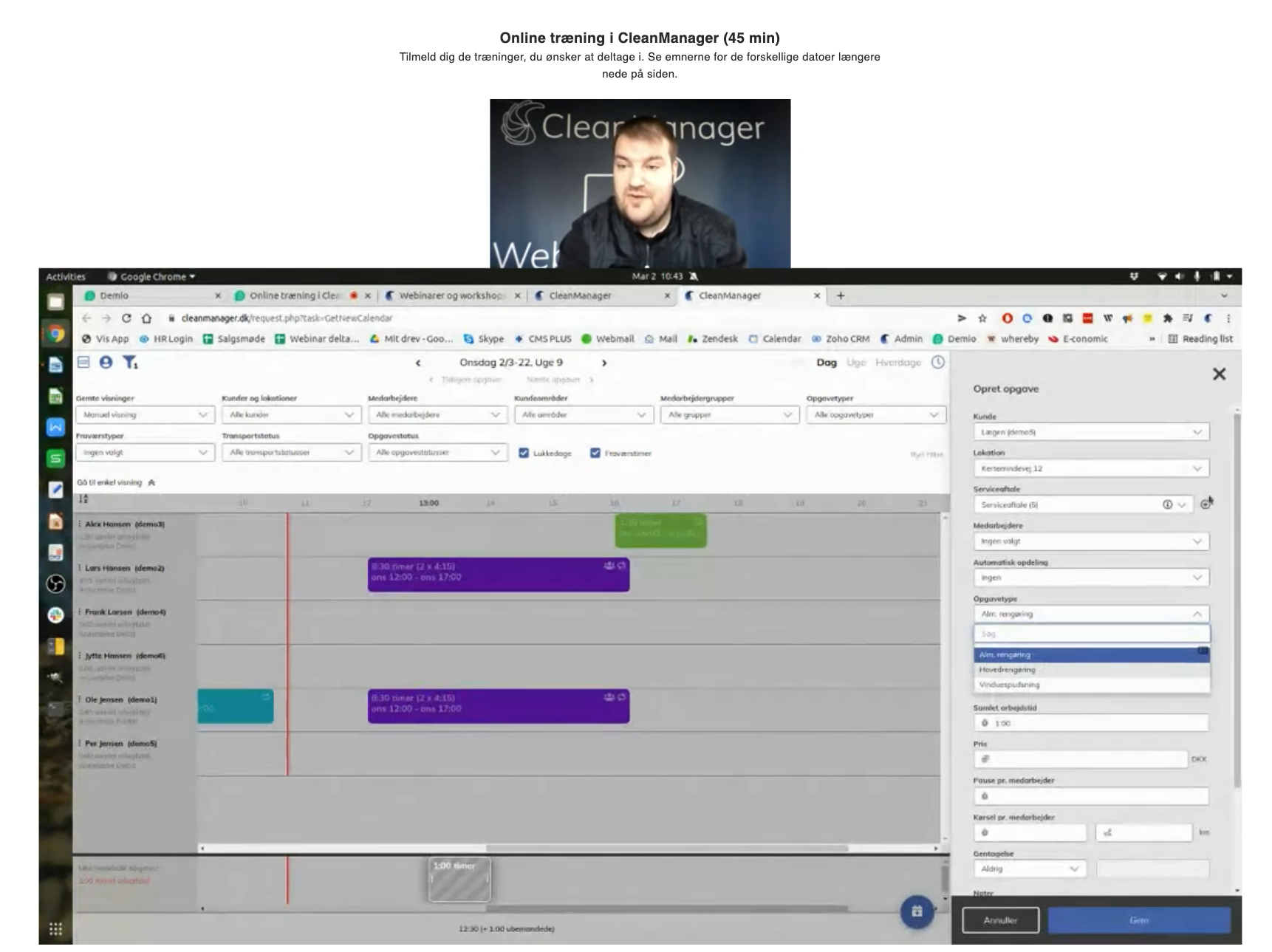Click the list view icon beside profile icon
Image resolution: width=1272 pixels, height=952 pixels.
tap(83, 362)
